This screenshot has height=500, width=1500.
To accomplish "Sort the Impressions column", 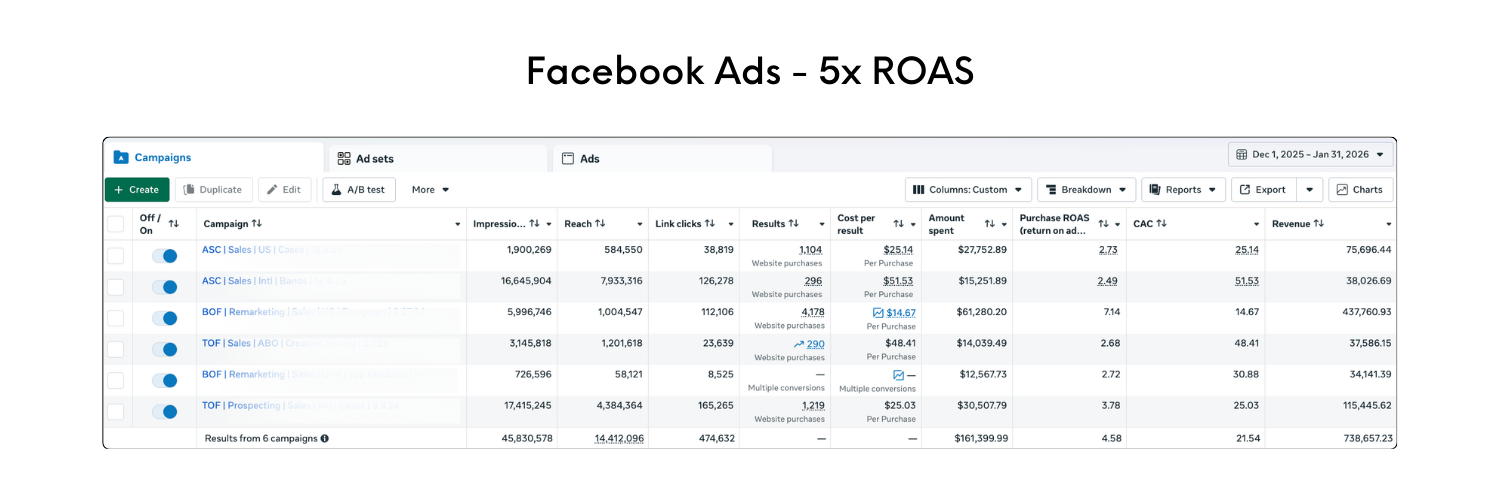I will [535, 224].
